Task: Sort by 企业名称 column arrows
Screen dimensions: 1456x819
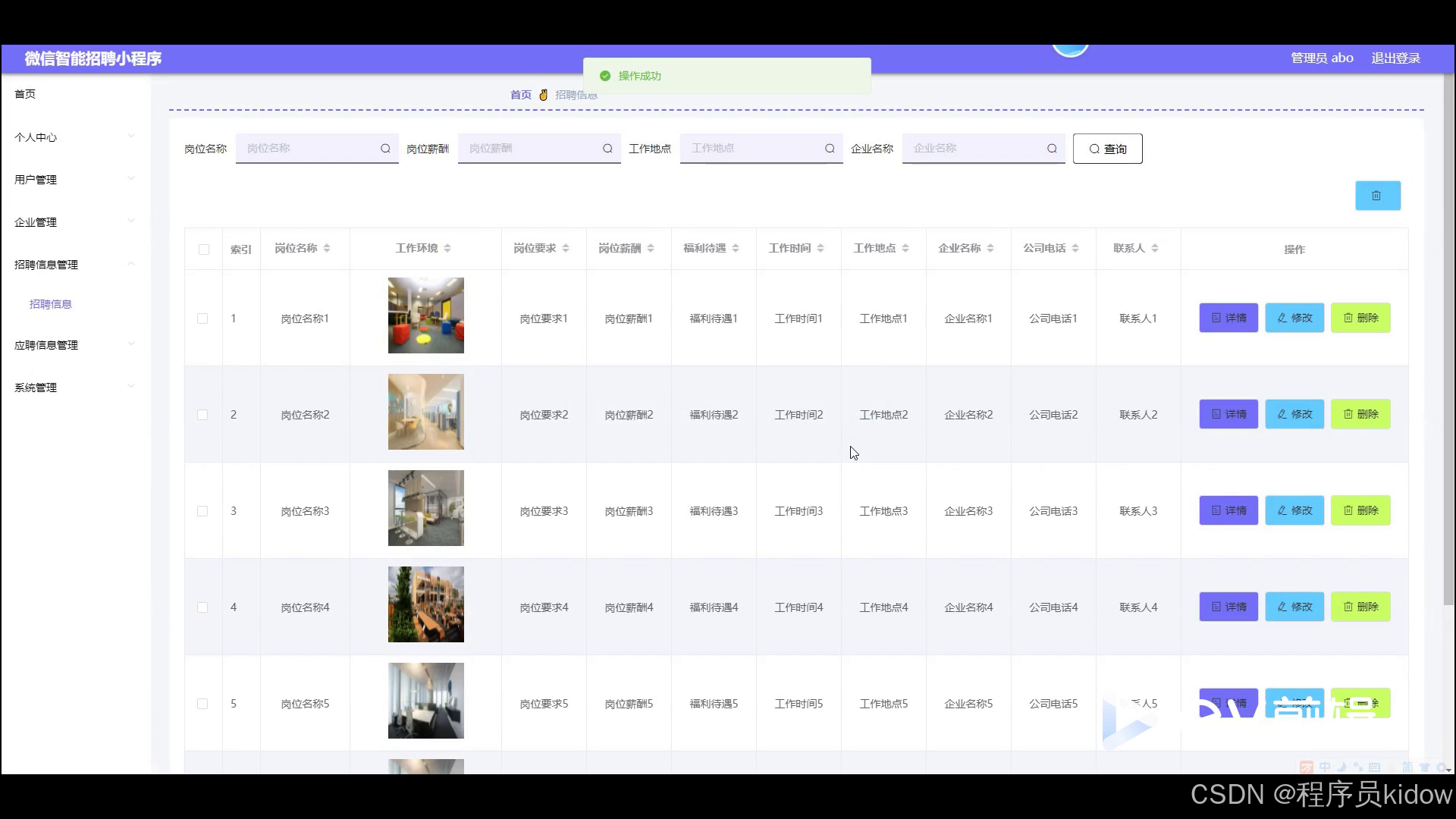Action: (990, 248)
